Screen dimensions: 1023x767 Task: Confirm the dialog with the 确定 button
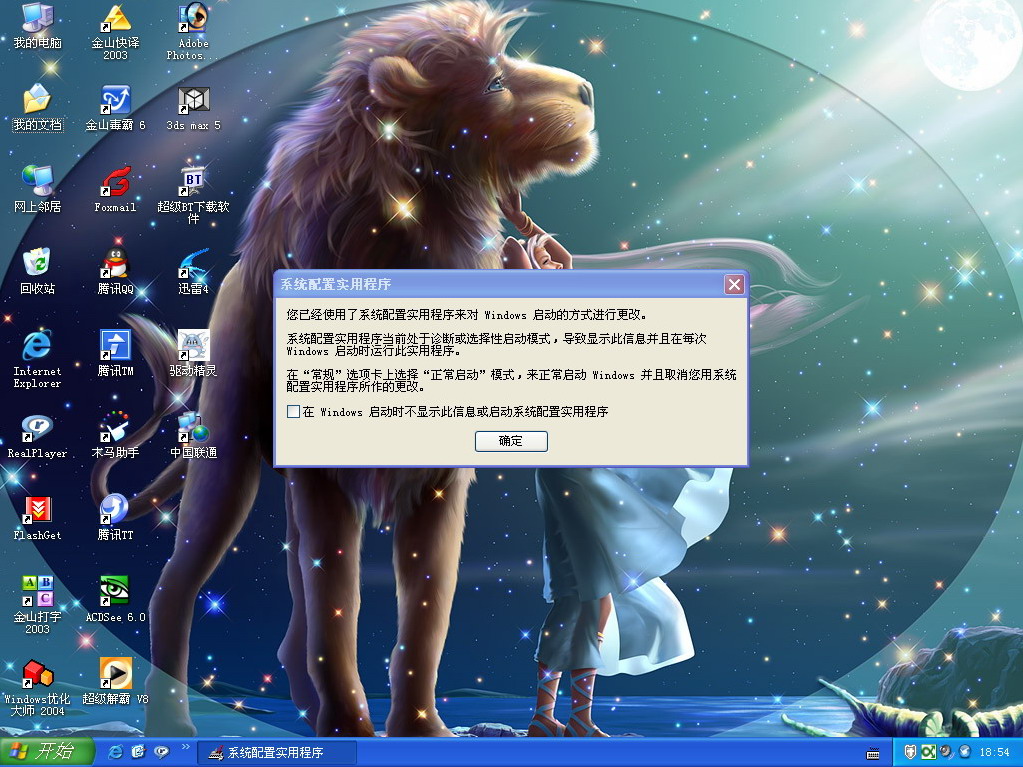coord(511,441)
